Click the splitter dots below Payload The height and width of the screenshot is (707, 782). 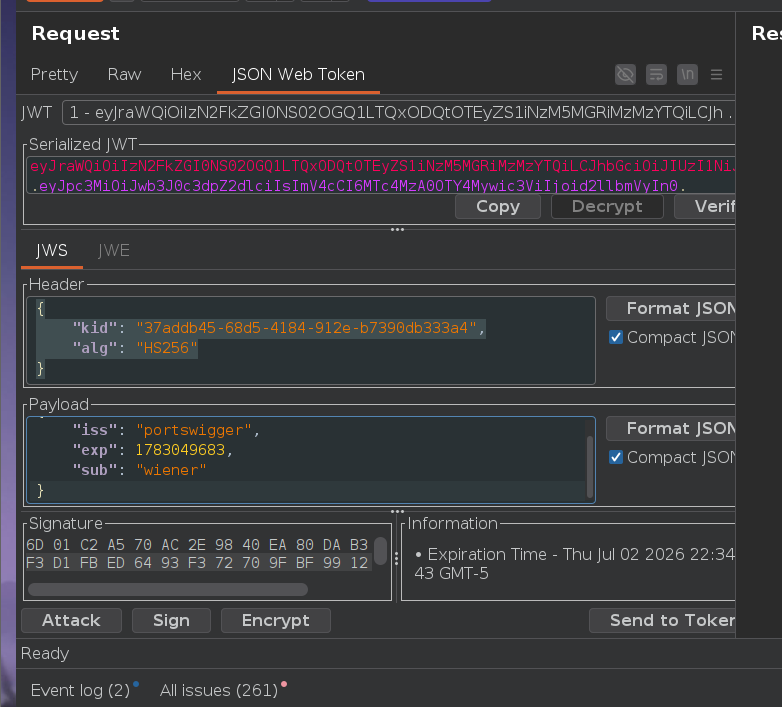coord(397,511)
